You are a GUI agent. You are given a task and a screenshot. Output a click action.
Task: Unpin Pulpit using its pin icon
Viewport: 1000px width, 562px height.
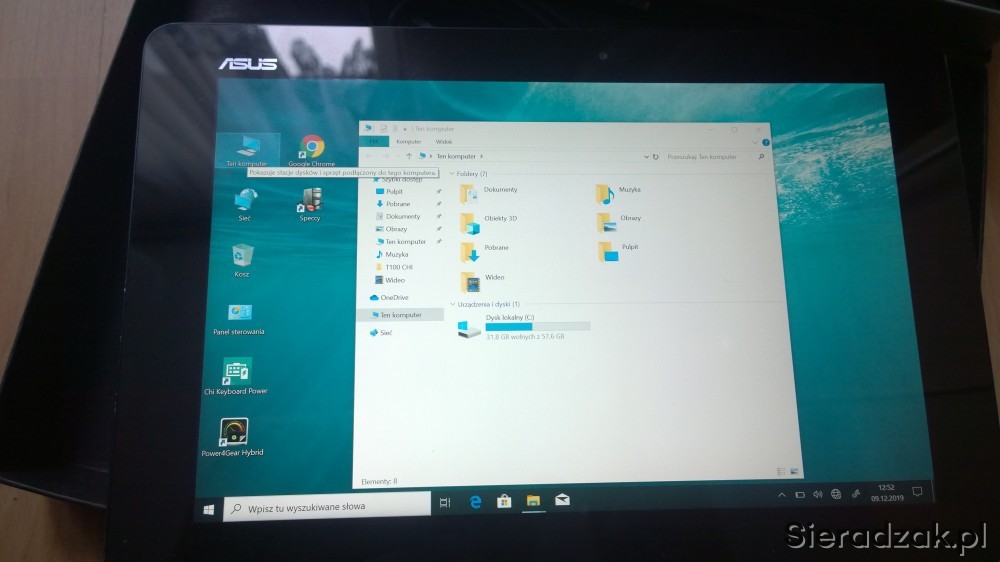click(x=439, y=191)
